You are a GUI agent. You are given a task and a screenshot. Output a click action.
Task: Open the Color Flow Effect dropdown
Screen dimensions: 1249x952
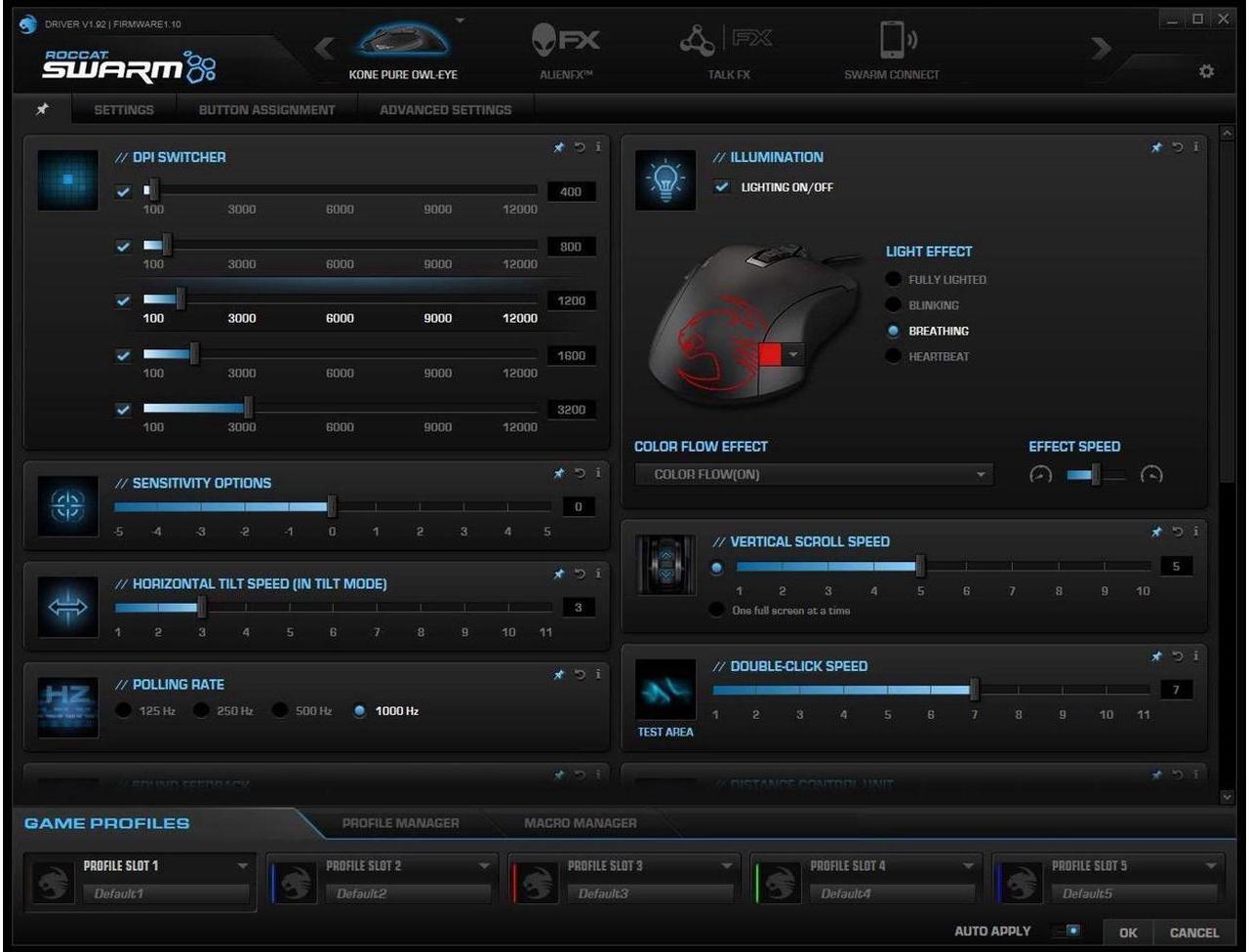(x=814, y=475)
